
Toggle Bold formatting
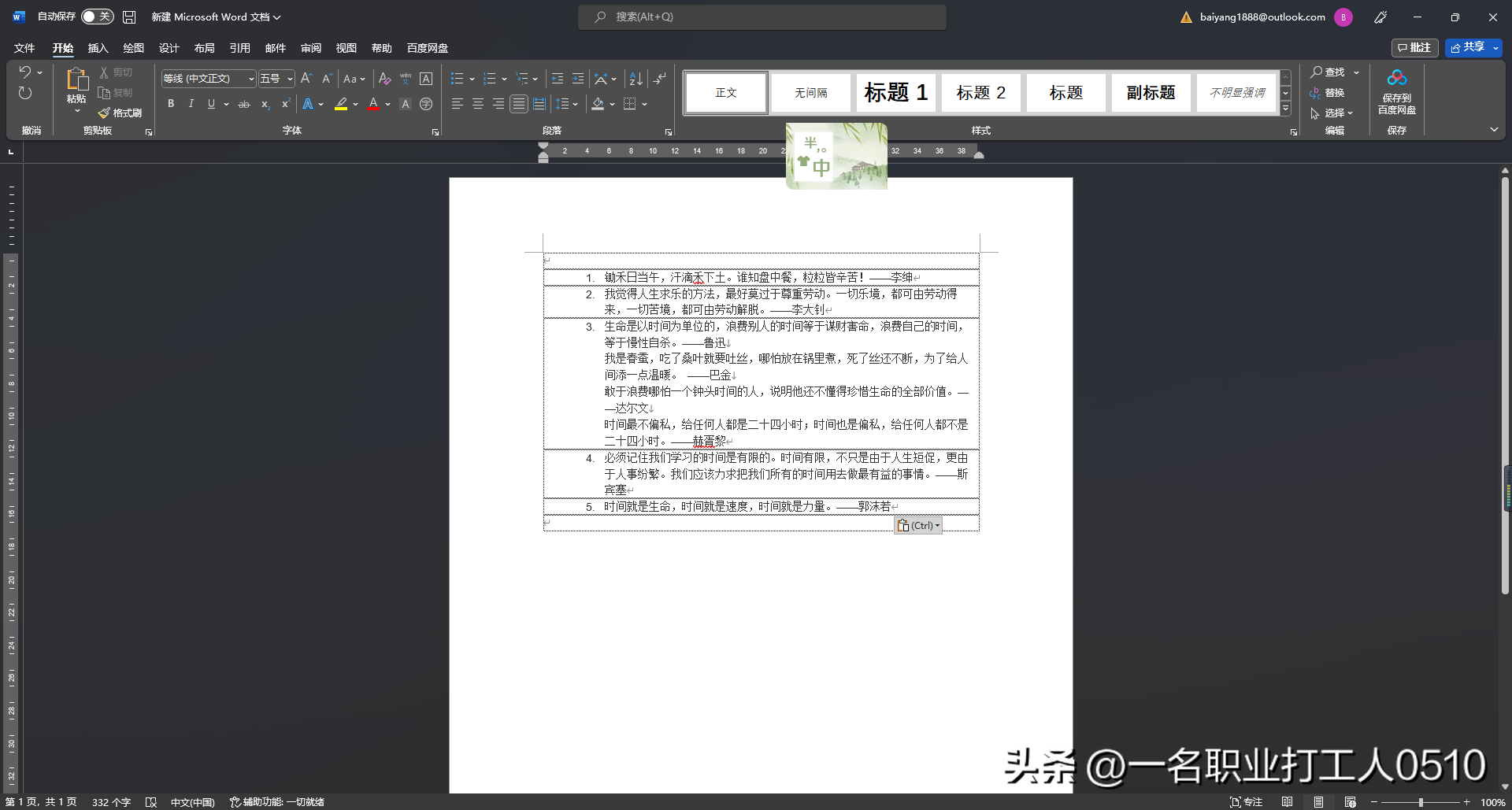(x=171, y=104)
